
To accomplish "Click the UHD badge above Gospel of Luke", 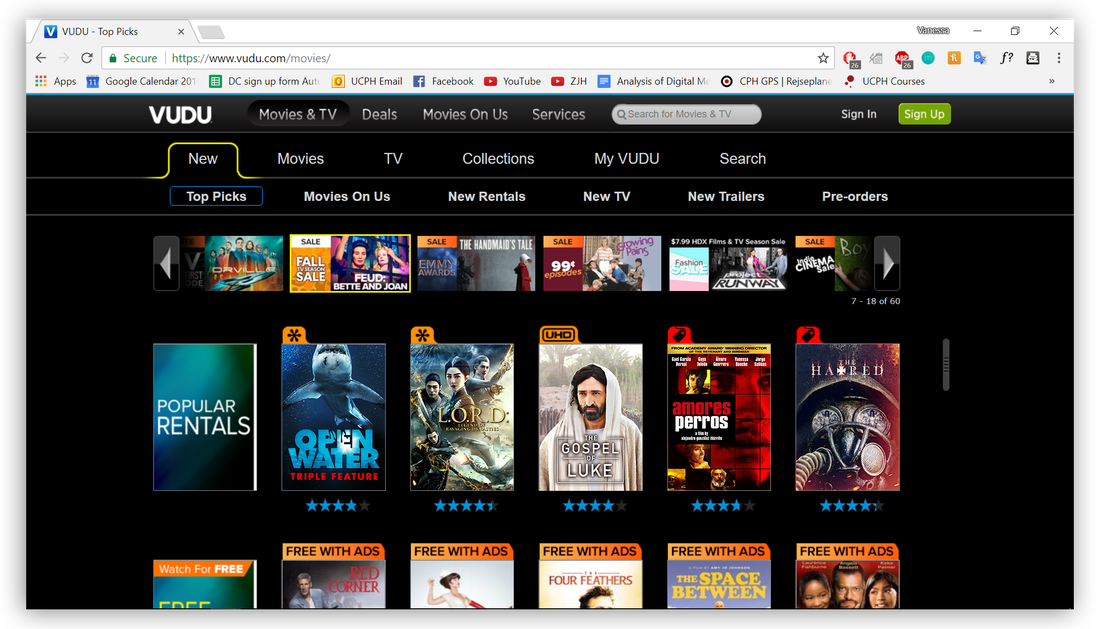I will pos(558,334).
